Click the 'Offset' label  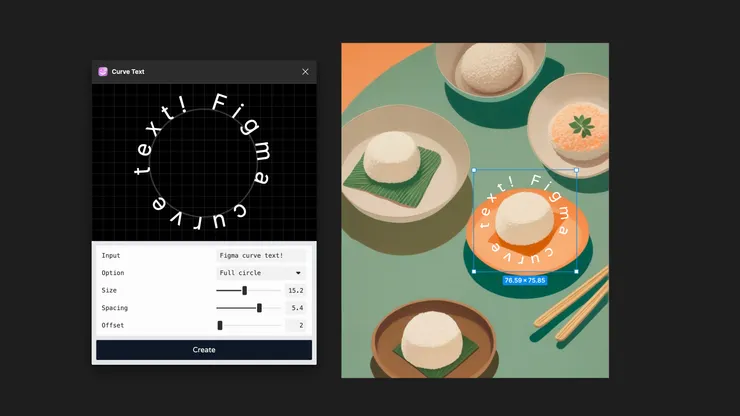point(113,325)
